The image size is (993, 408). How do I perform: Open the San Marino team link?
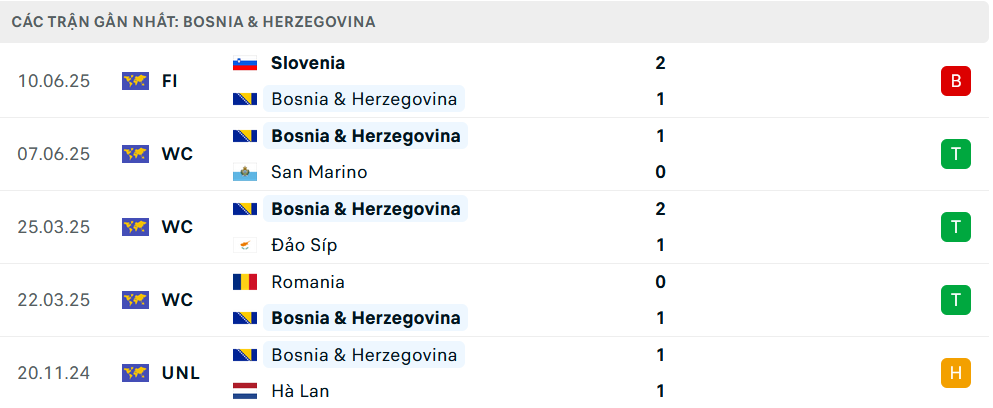319,172
